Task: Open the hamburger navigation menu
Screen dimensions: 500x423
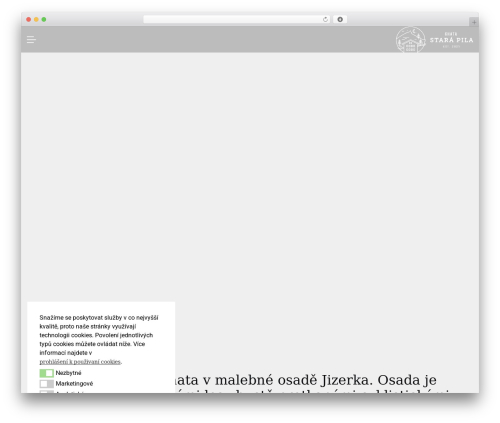Action: [31, 40]
